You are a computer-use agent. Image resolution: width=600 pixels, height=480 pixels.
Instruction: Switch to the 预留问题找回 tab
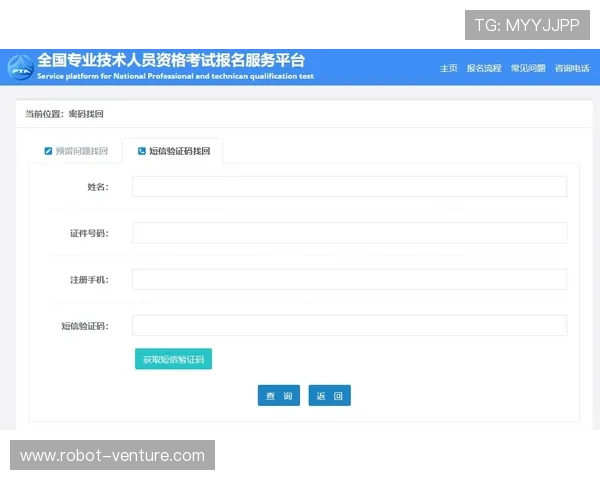coord(76,151)
